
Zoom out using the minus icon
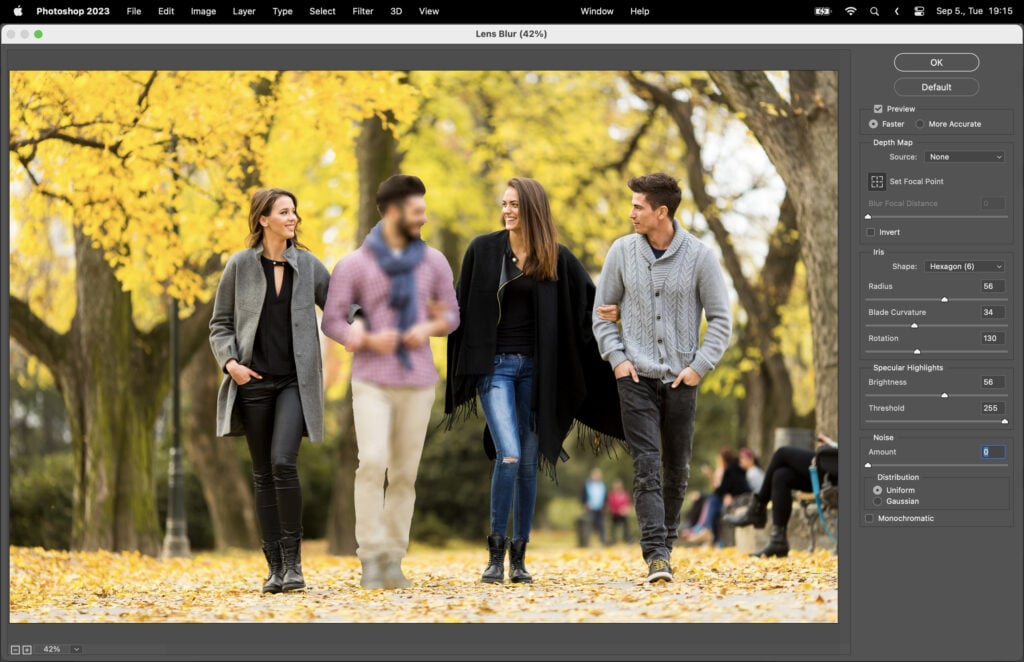[x=15, y=648]
